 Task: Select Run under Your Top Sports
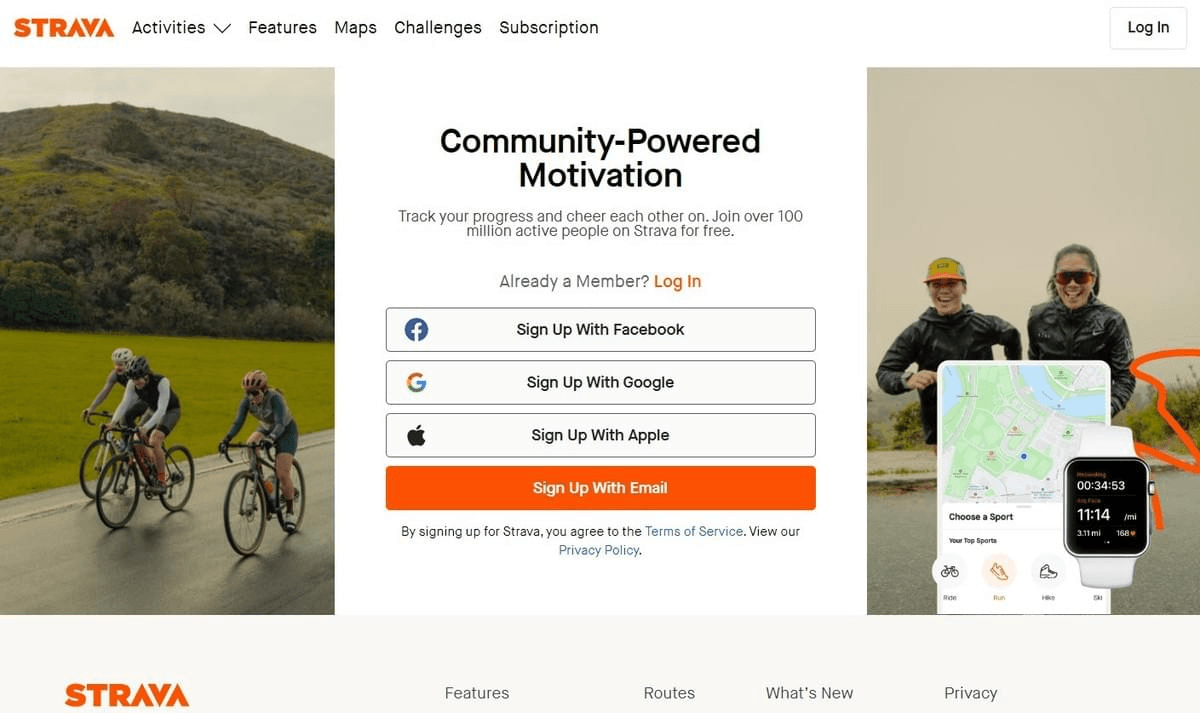tap(998, 570)
